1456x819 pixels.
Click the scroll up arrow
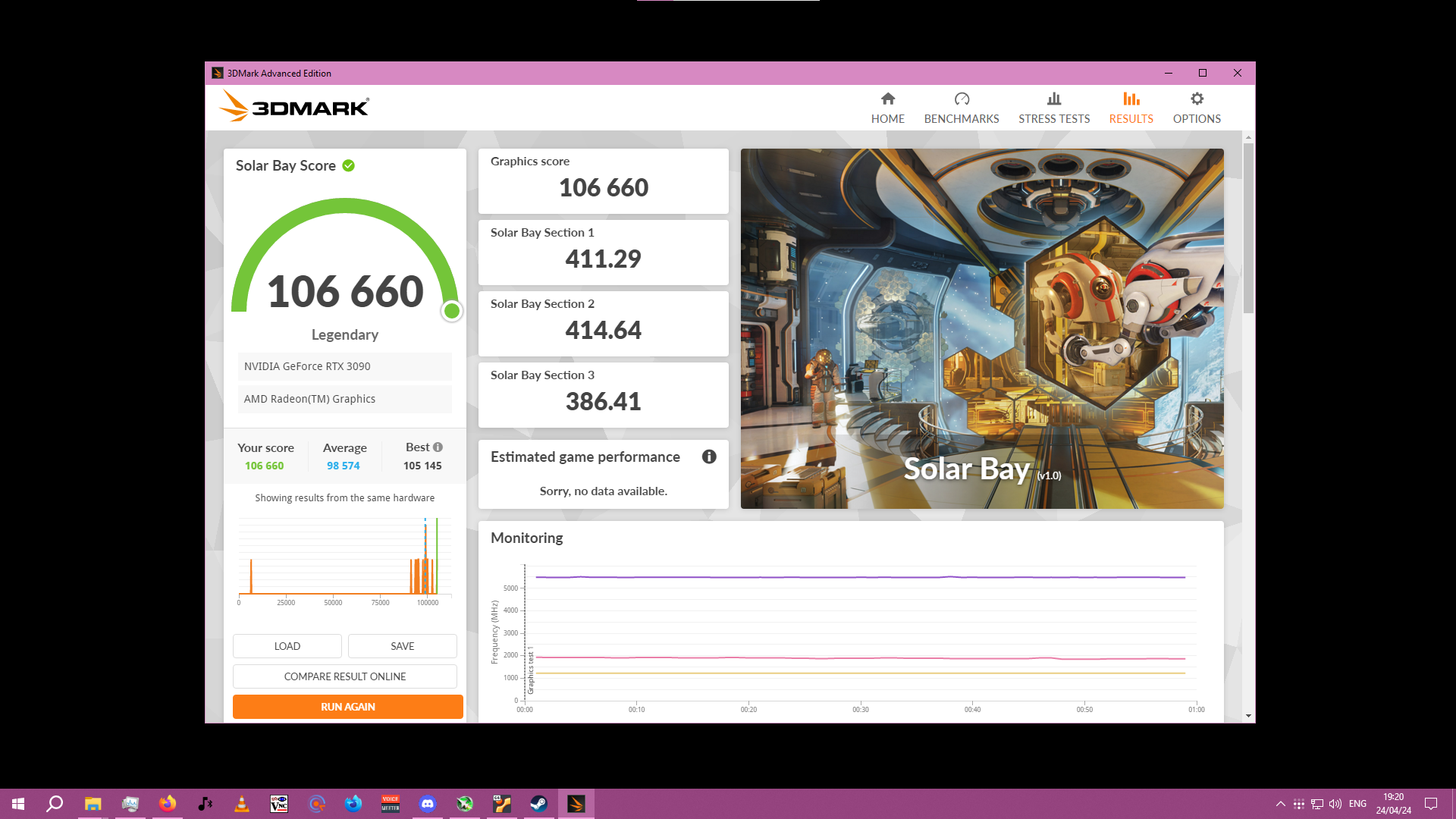1248,137
